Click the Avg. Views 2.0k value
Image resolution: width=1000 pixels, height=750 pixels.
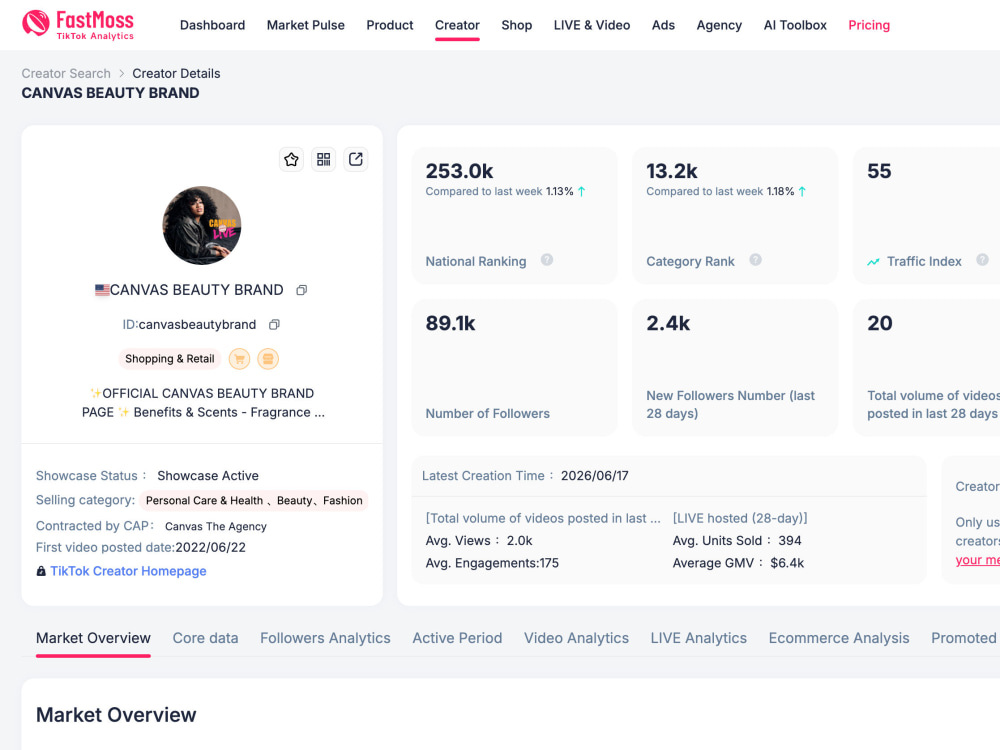519,541
